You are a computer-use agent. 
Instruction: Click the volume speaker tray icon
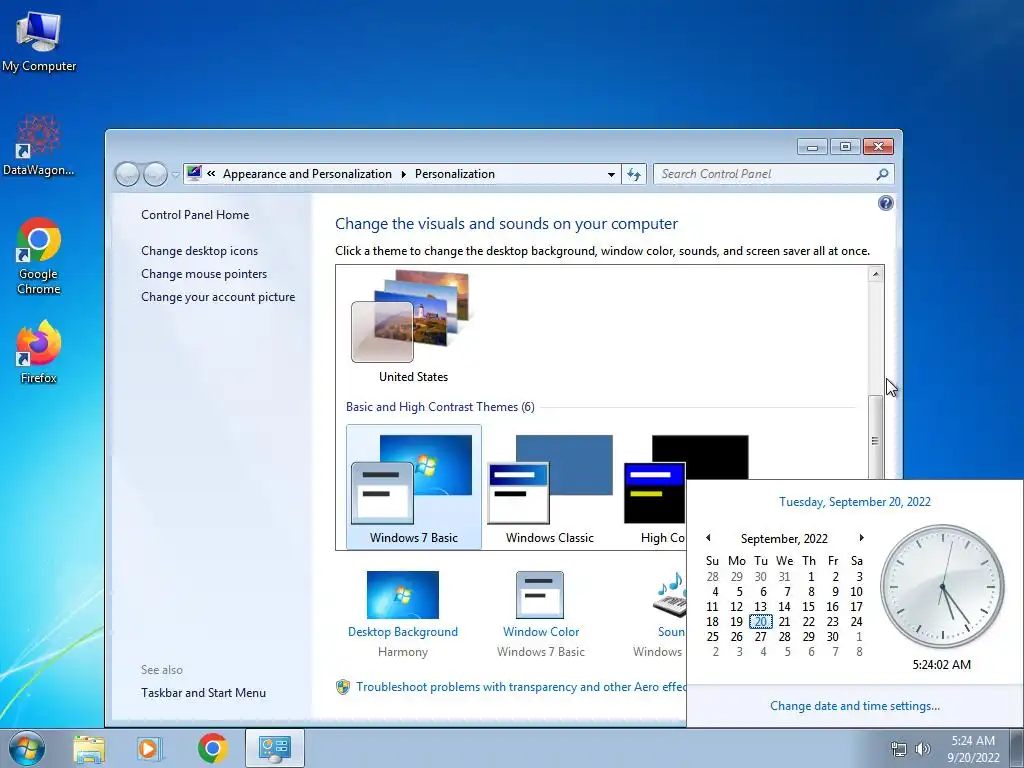click(x=922, y=749)
